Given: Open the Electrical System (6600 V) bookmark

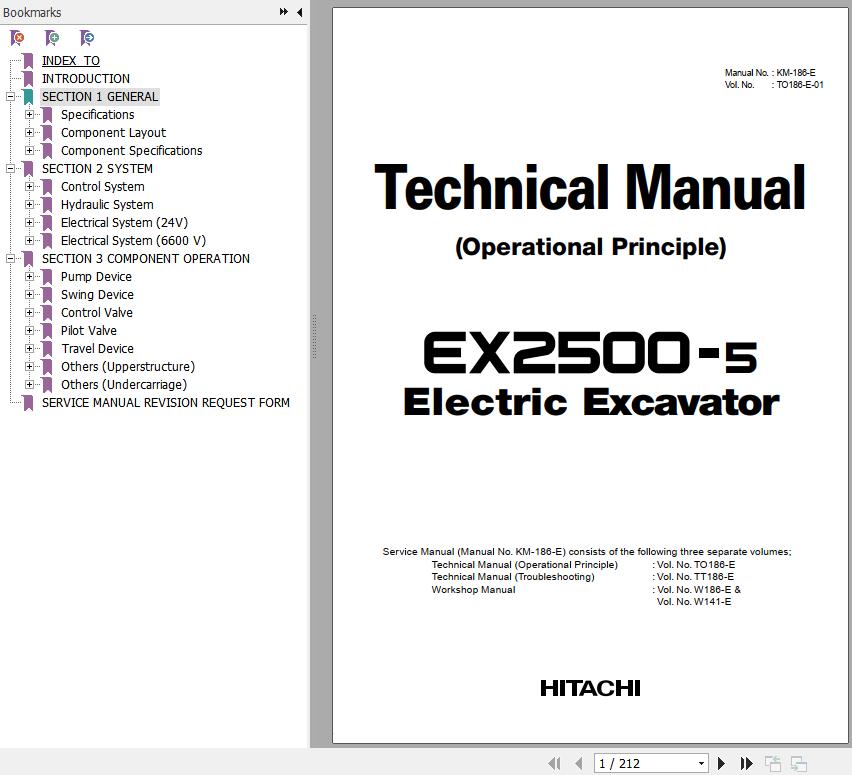Looking at the screenshot, I should (x=133, y=241).
